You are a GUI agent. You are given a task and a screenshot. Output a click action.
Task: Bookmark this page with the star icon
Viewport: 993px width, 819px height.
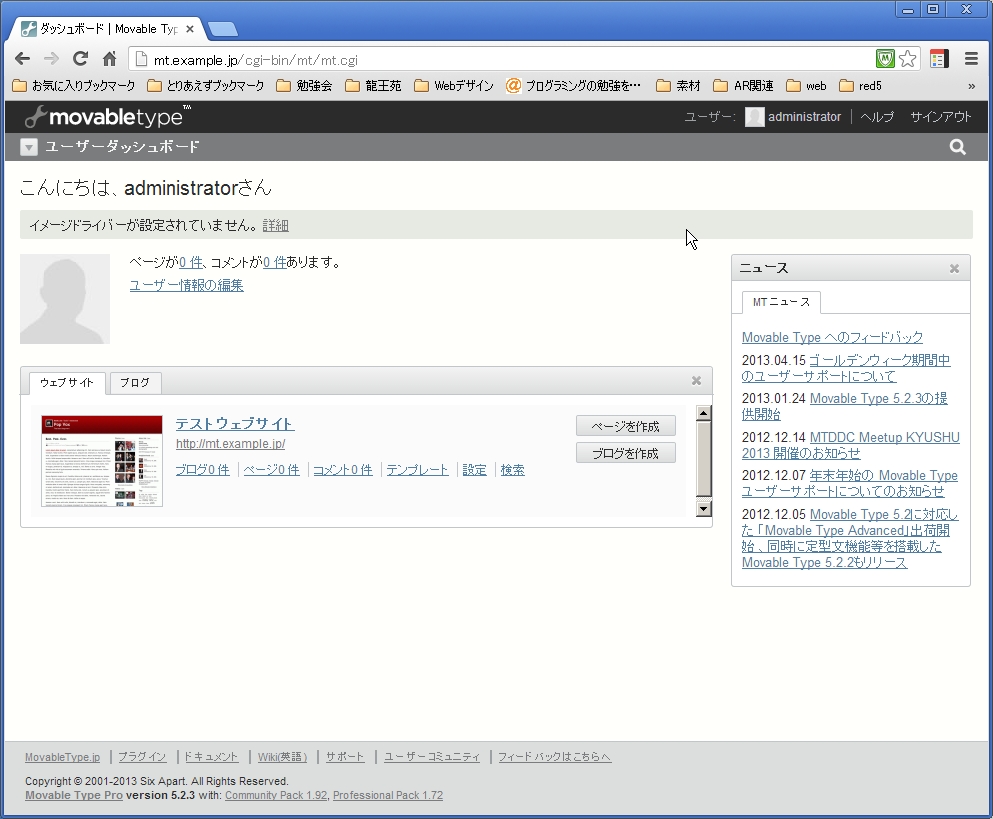point(908,60)
